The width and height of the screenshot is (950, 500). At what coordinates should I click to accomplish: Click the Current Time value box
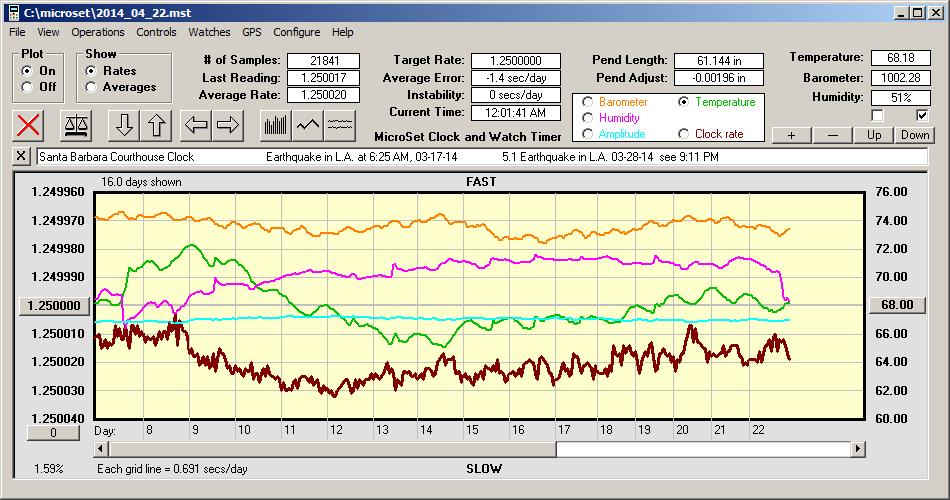(516, 112)
